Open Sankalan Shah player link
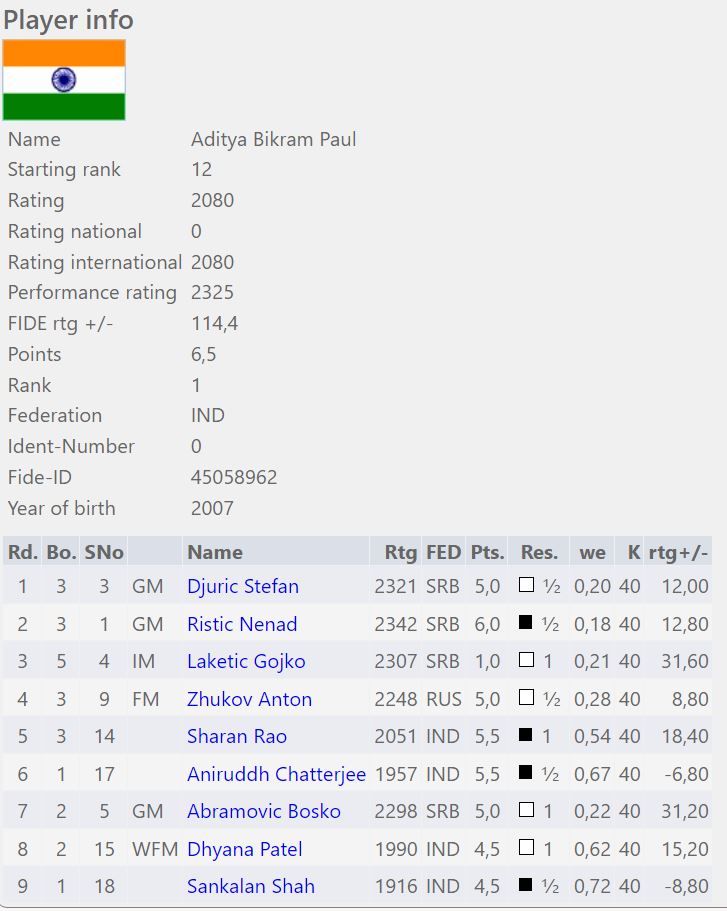Image resolution: width=727 pixels, height=911 pixels. (x=251, y=886)
